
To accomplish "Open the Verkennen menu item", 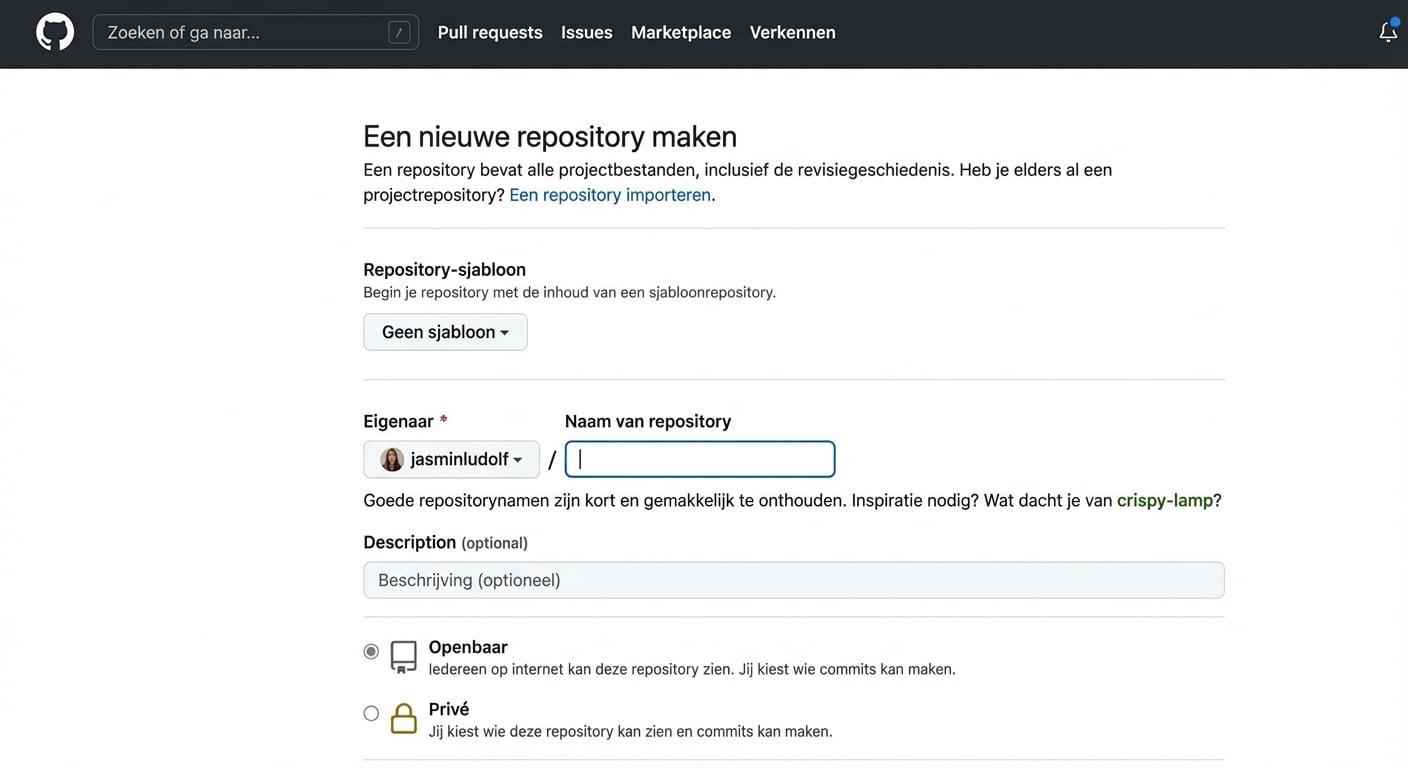I will (793, 32).
